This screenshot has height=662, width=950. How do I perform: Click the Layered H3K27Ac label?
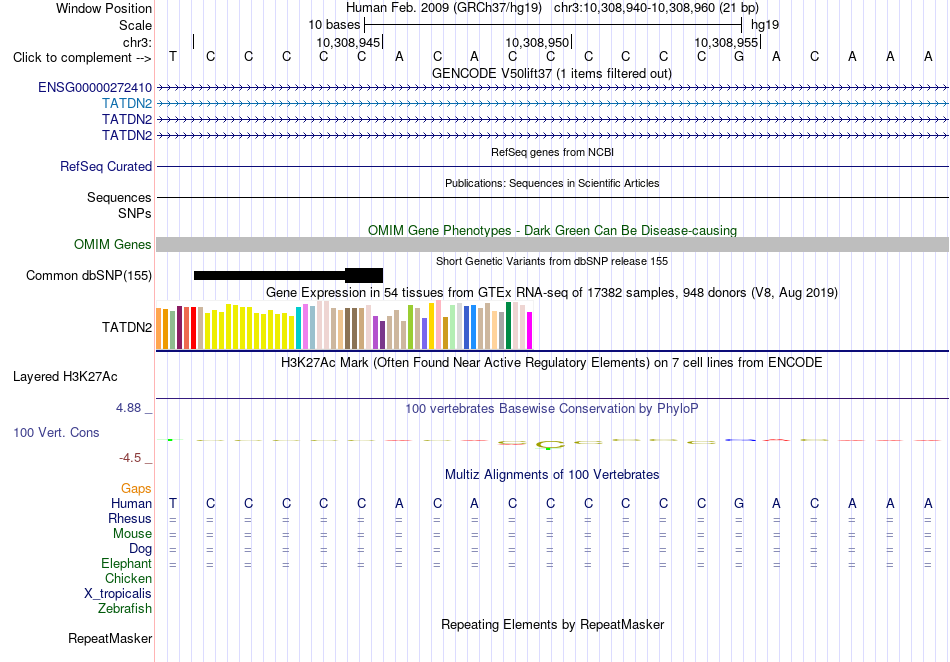pos(65,377)
